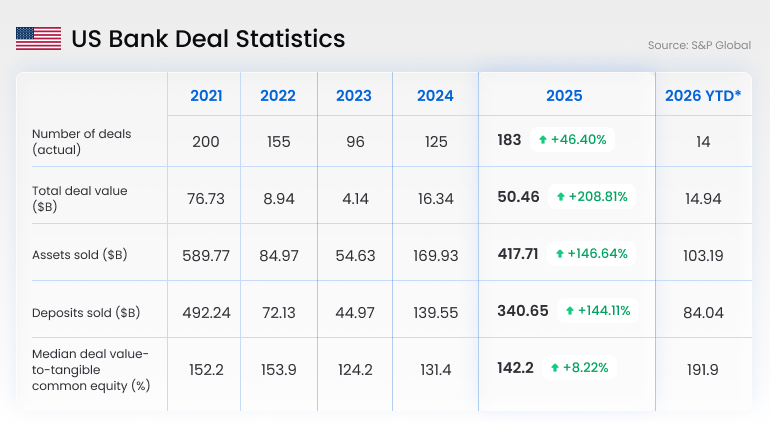Select the 2021 column header
The height and width of the screenshot is (434, 770).
click(206, 96)
